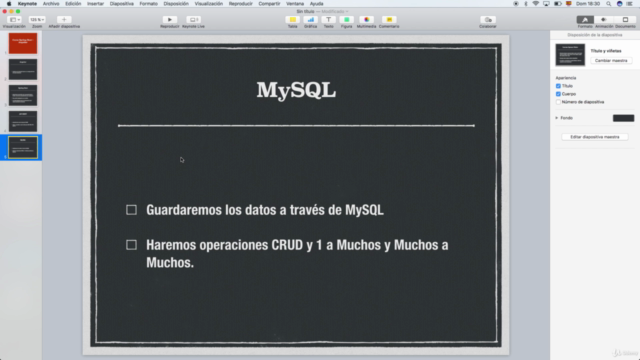Open the Documento inspector panel
Image resolution: width=640 pixels, height=360 pixels.
[x=625, y=20]
